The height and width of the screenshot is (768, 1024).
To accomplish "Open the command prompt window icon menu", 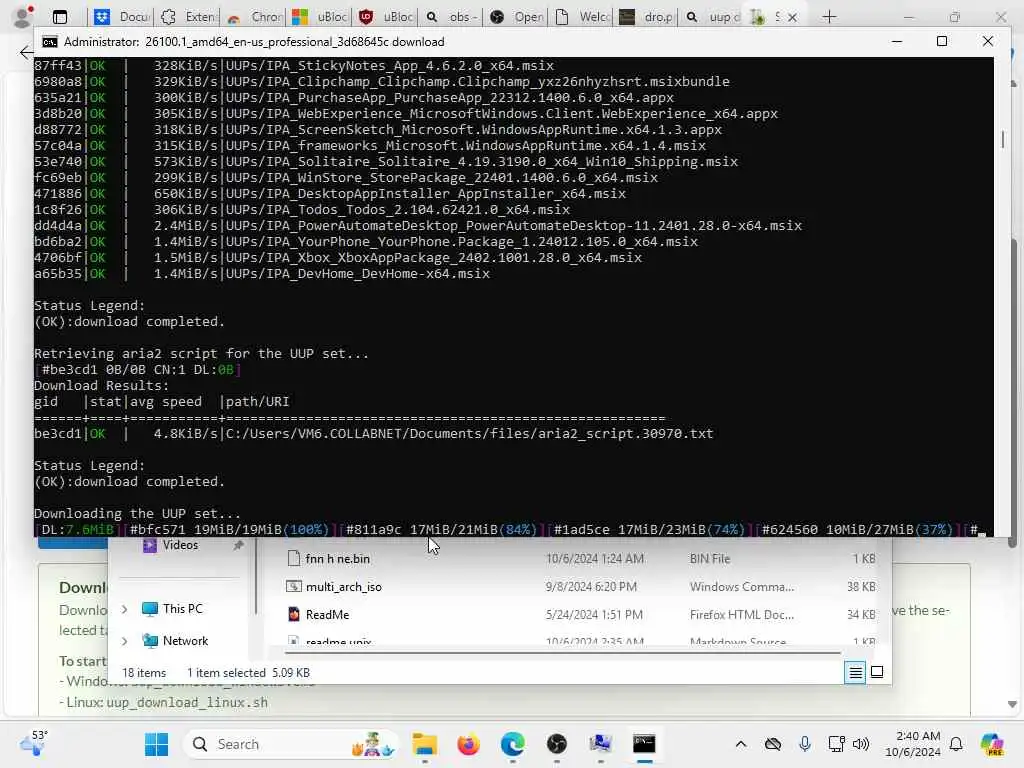I will click(50, 42).
